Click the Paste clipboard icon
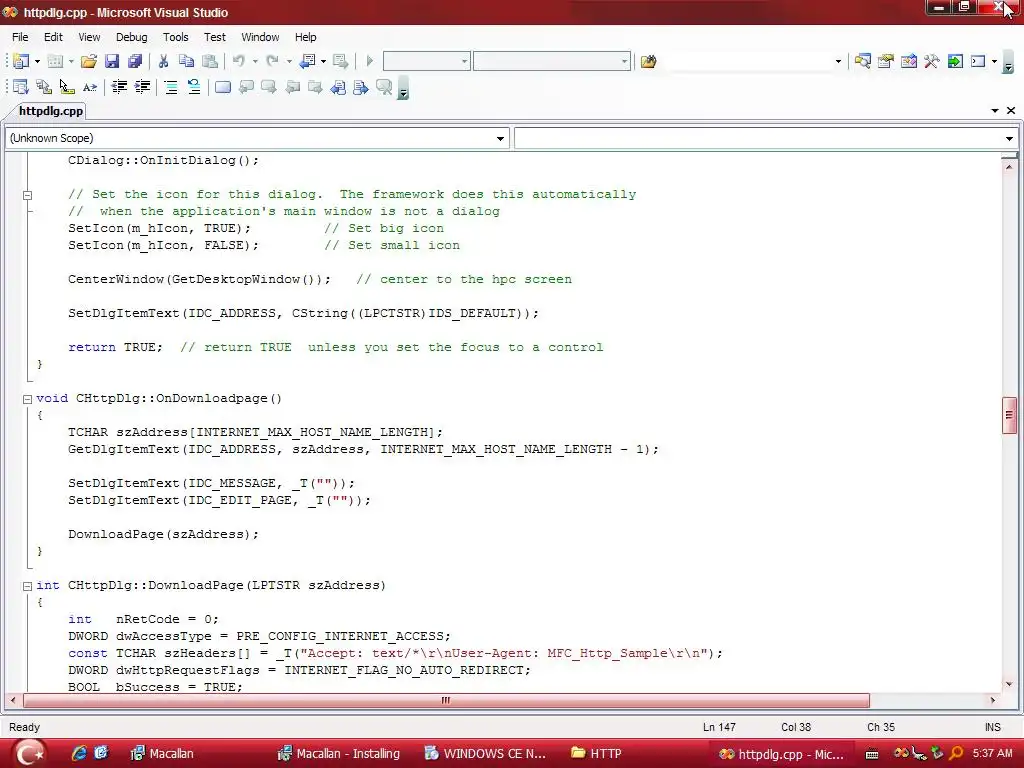 (x=210, y=61)
